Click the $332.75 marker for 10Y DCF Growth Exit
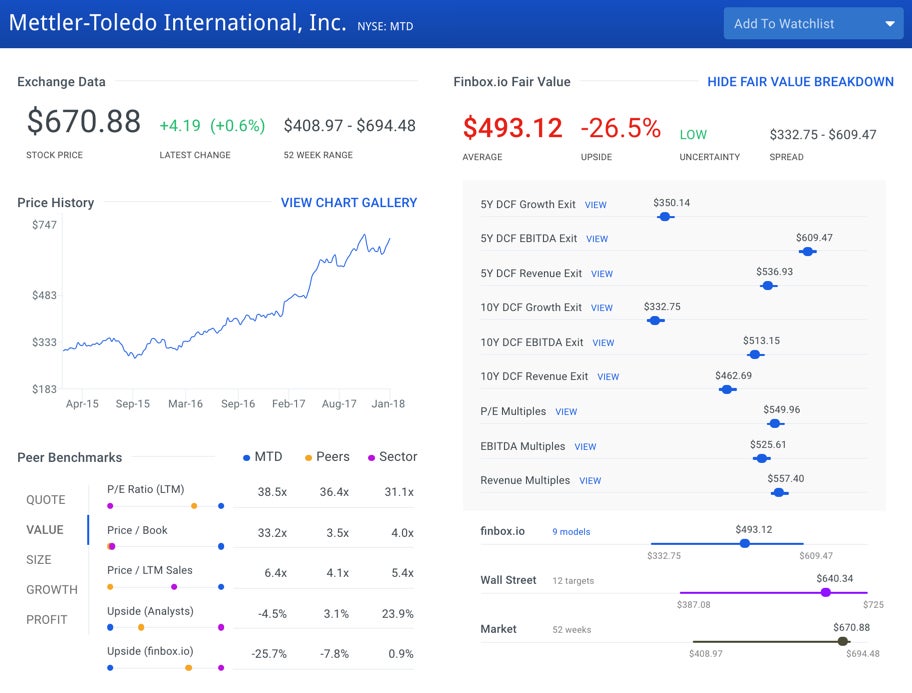Viewport: 912px width, 693px height. pyautogui.click(x=655, y=321)
